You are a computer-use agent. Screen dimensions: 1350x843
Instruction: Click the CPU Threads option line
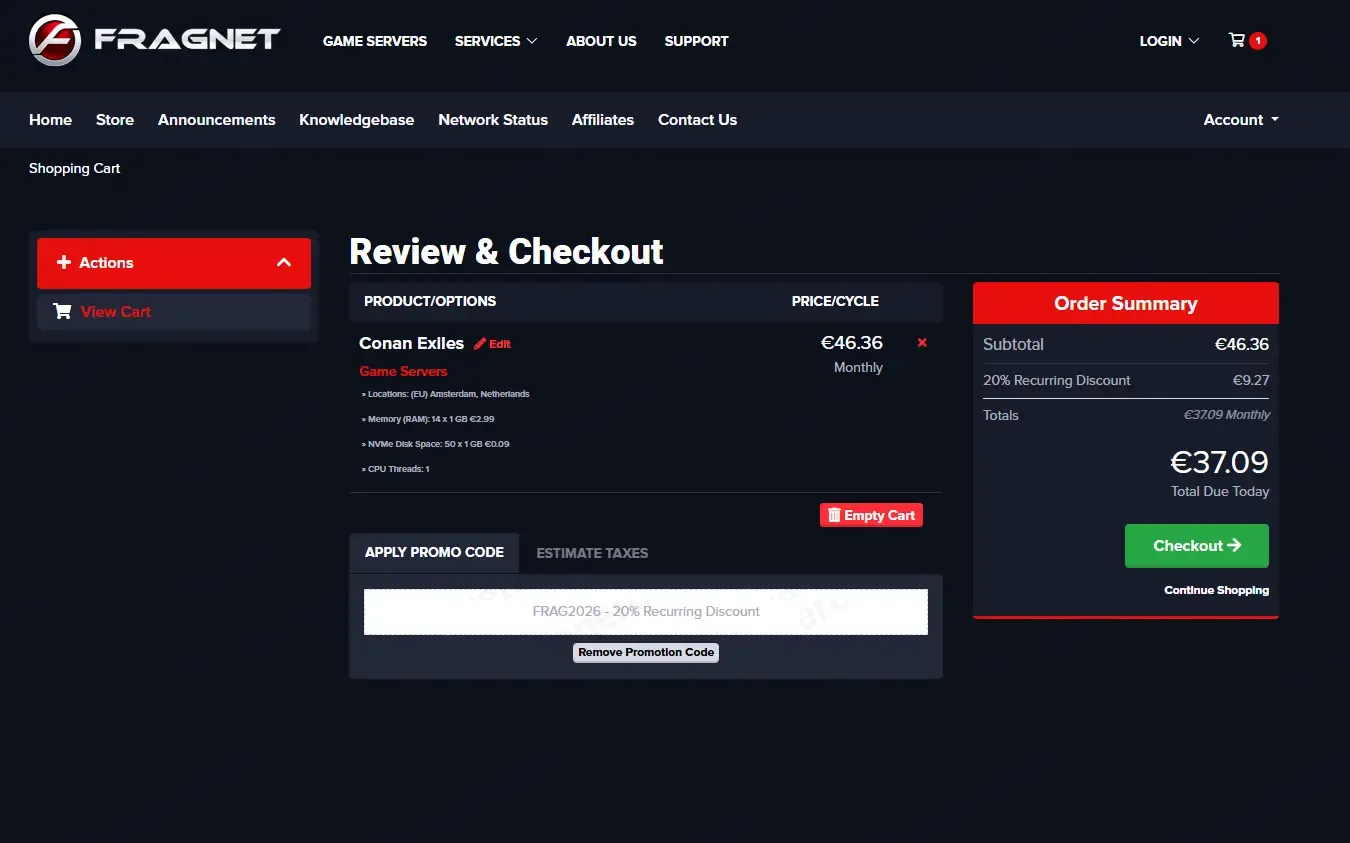395,469
